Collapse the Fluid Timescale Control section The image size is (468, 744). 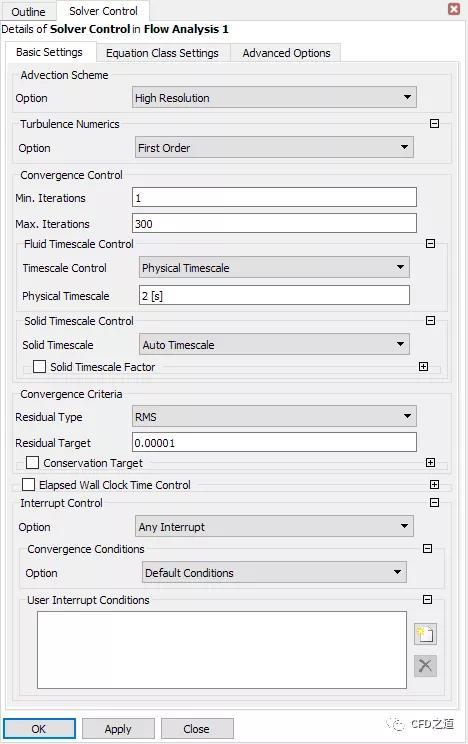pos(431,243)
